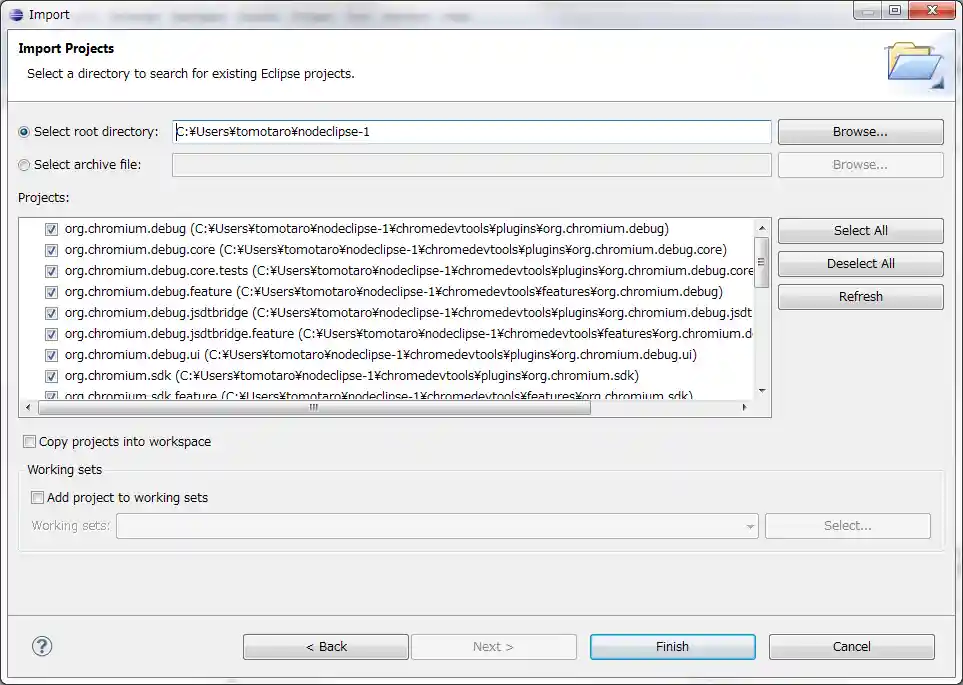This screenshot has height=685, width=963.
Task: Open the Working sets dropdown
Action: pyautogui.click(x=749, y=525)
